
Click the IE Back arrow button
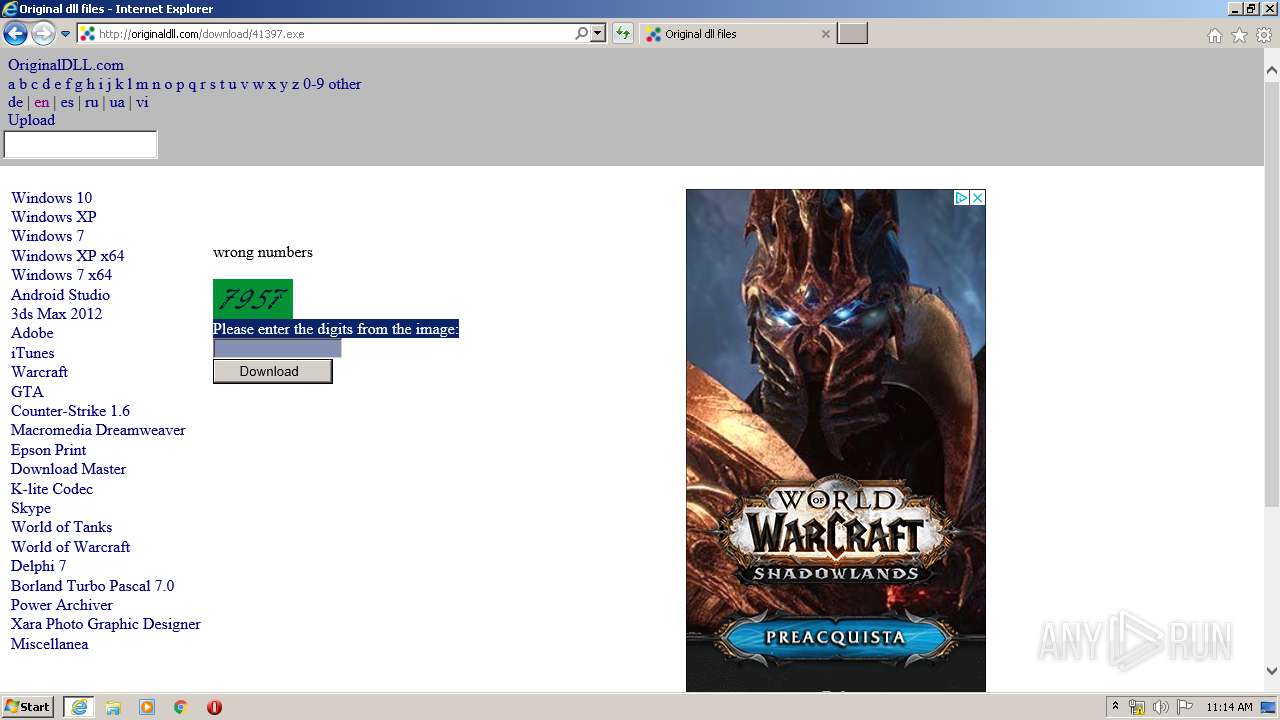15,34
